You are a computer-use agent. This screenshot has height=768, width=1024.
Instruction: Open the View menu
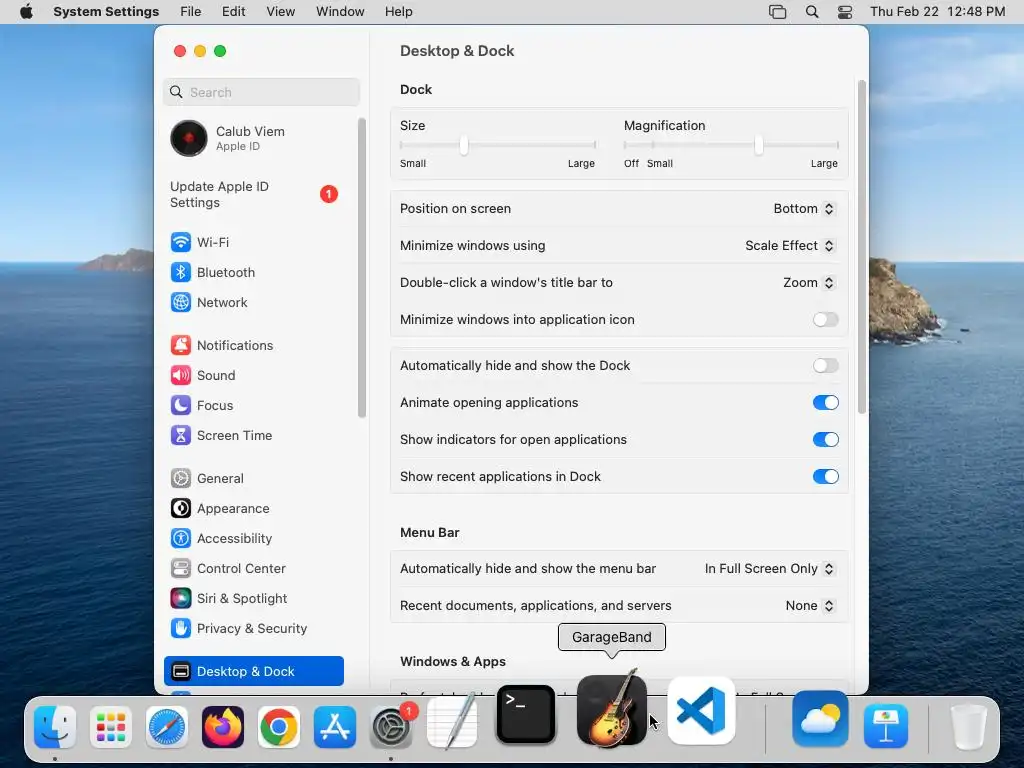(x=280, y=11)
